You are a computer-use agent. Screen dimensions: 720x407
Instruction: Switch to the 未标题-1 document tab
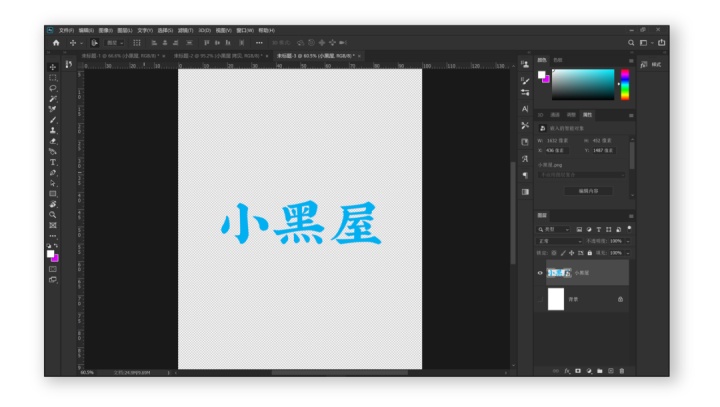(120, 56)
